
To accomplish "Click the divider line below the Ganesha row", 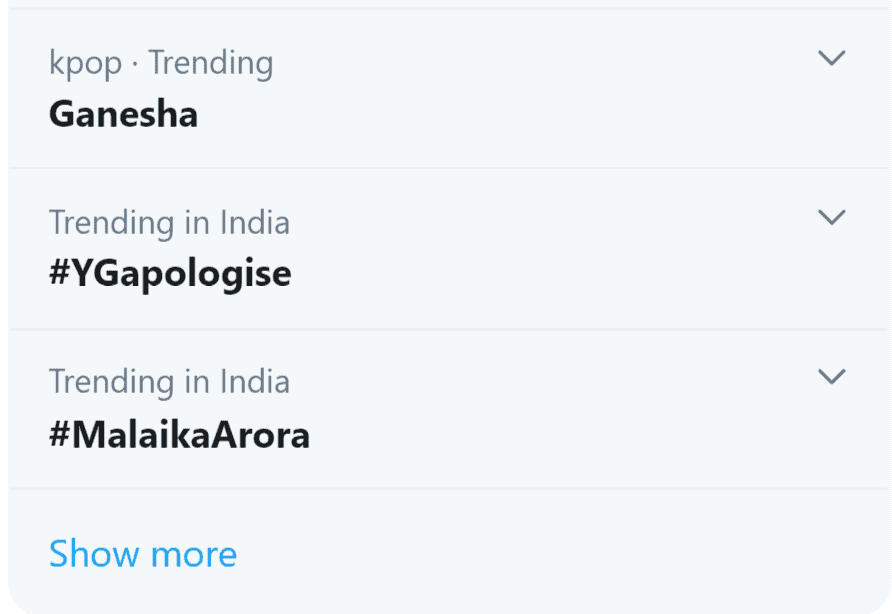I will coord(450,168).
